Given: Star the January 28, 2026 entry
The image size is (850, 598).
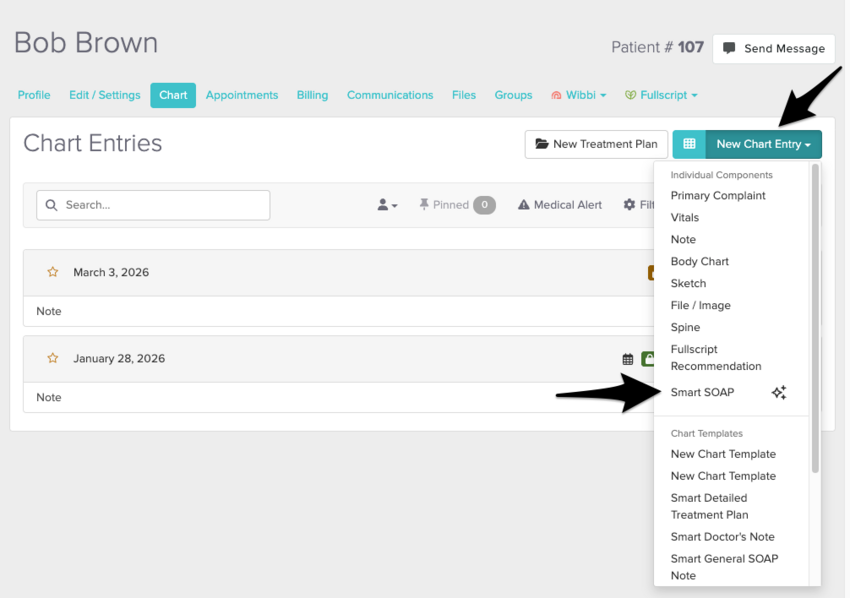Looking at the screenshot, I should pyautogui.click(x=53, y=358).
